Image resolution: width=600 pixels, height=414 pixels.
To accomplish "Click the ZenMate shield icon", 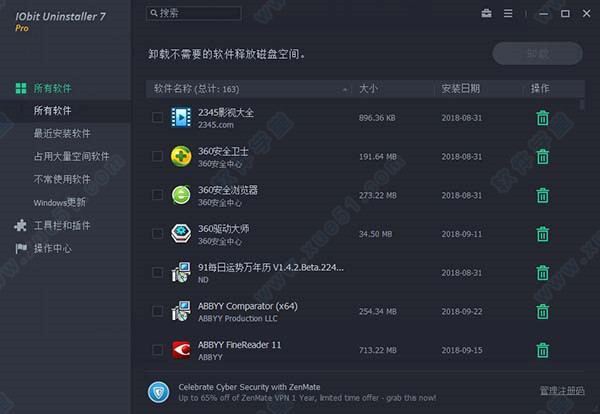I will pos(158,392).
